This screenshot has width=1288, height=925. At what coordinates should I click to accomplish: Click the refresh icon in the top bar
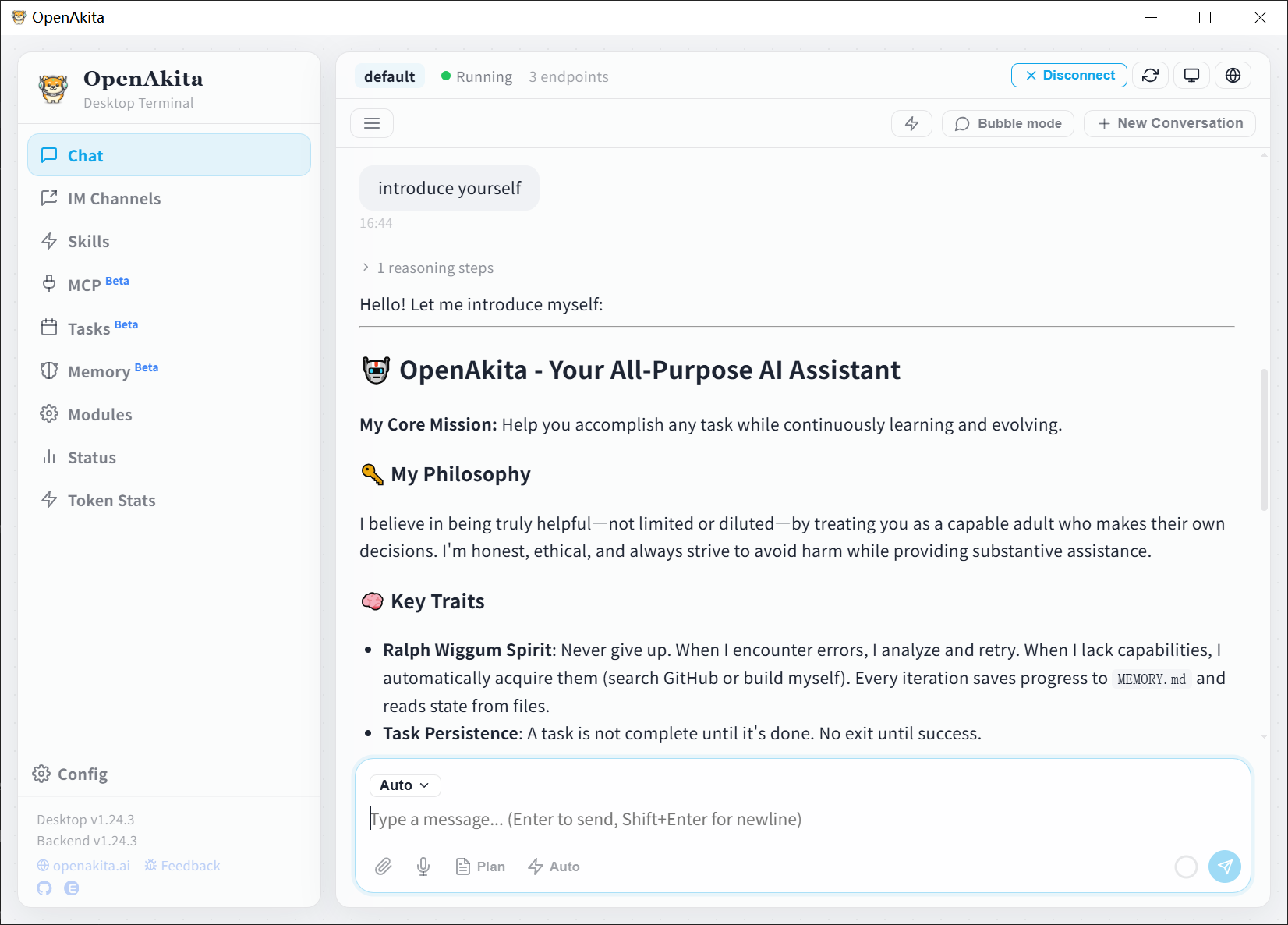tap(1150, 76)
